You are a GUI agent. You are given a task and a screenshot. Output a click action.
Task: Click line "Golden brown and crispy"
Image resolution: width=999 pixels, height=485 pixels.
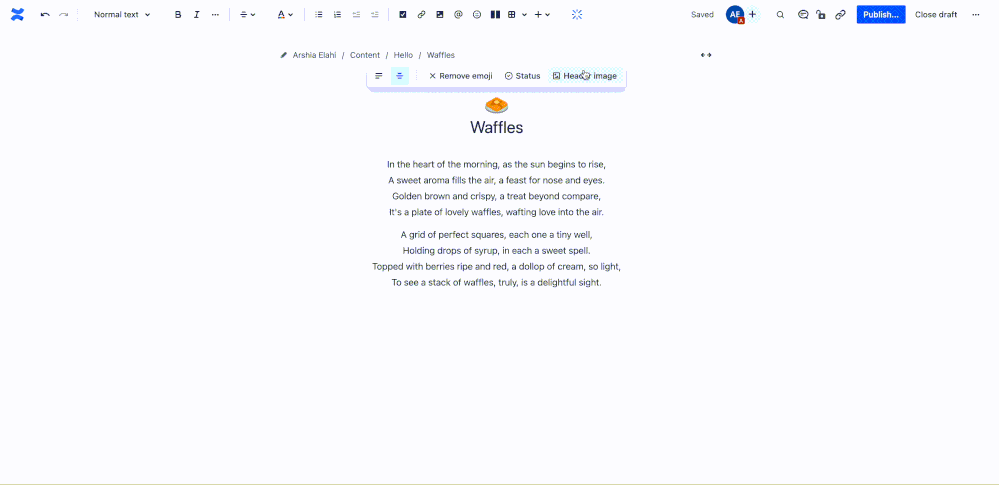496,196
